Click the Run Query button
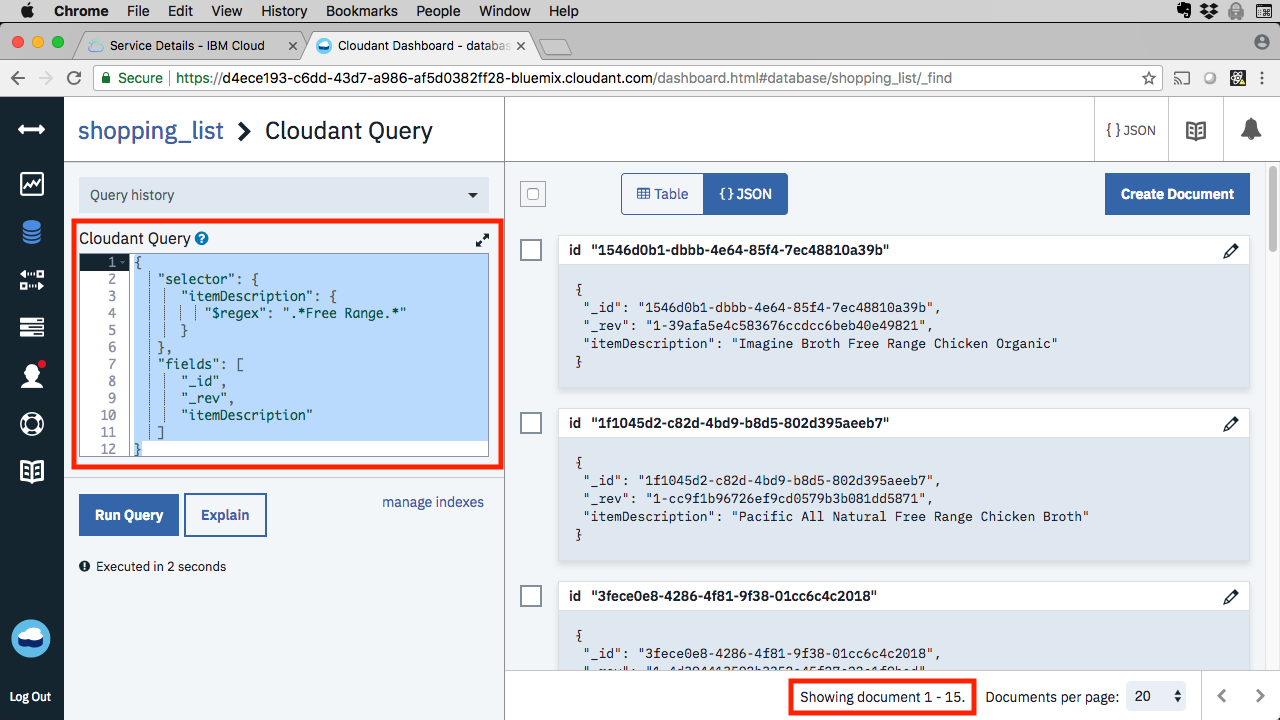This screenshot has width=1280, height=720. coord(129,515)
